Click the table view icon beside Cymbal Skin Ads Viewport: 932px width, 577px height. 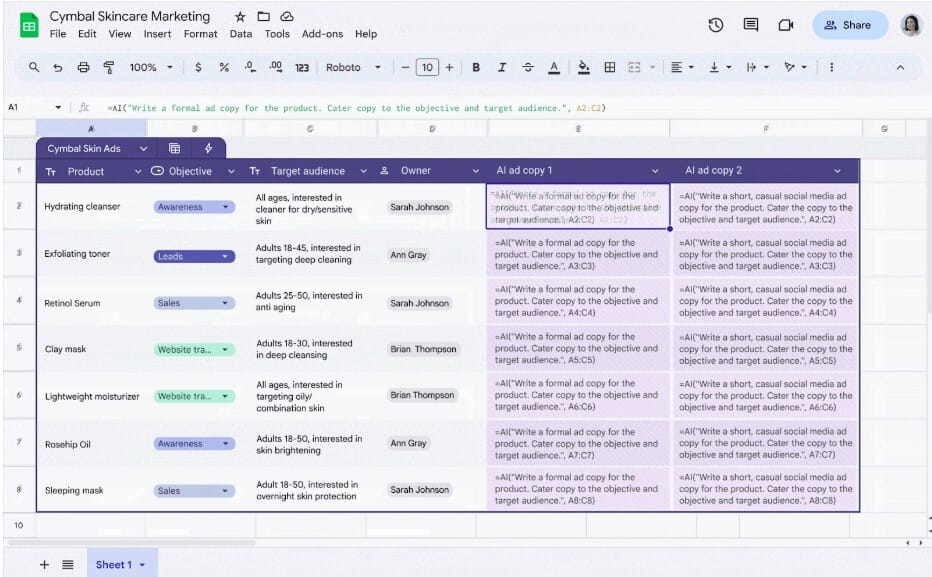pyautogui.click(x=174, y=148)
